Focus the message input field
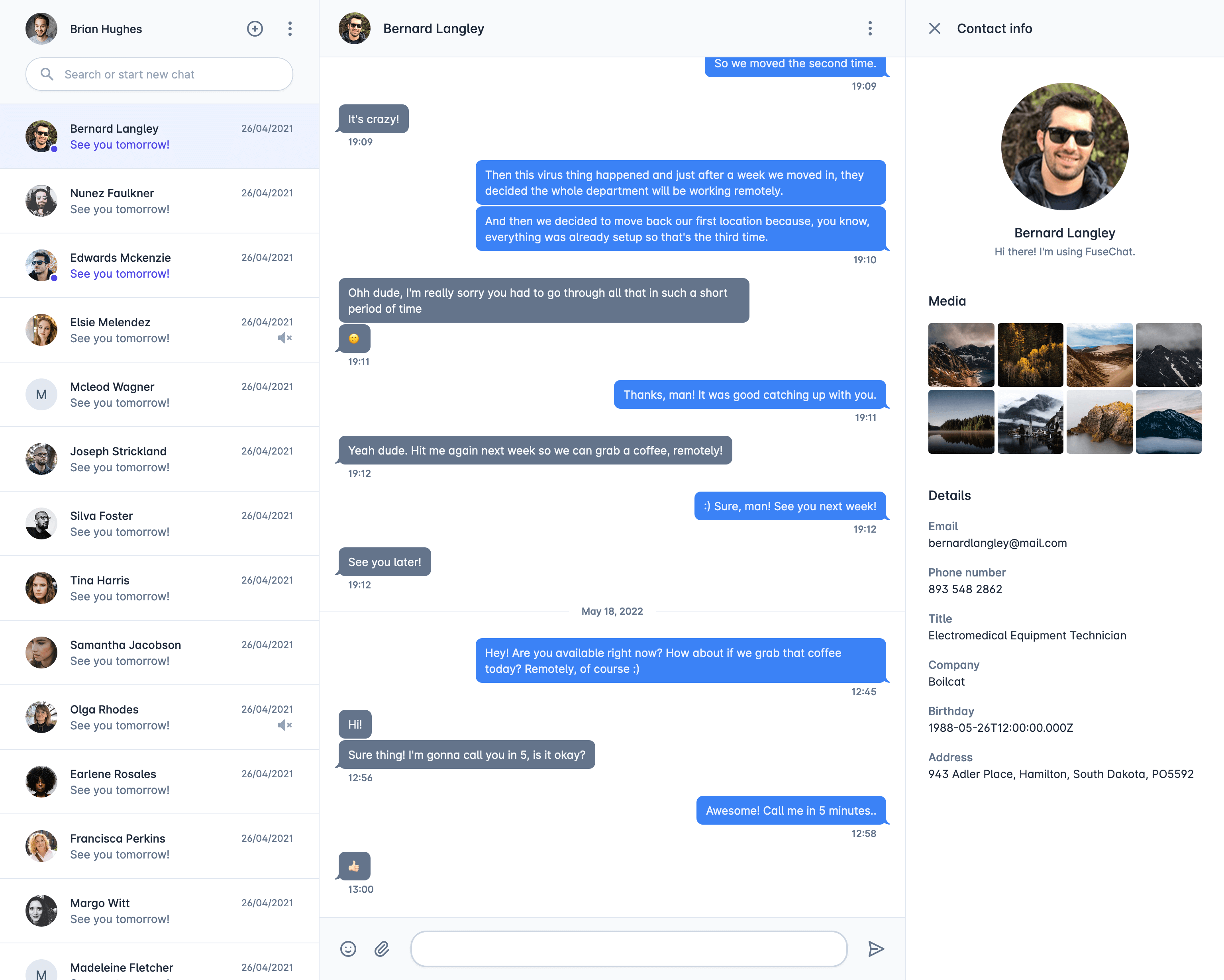Screen dimensions: 1224x980 pos(629,949)
